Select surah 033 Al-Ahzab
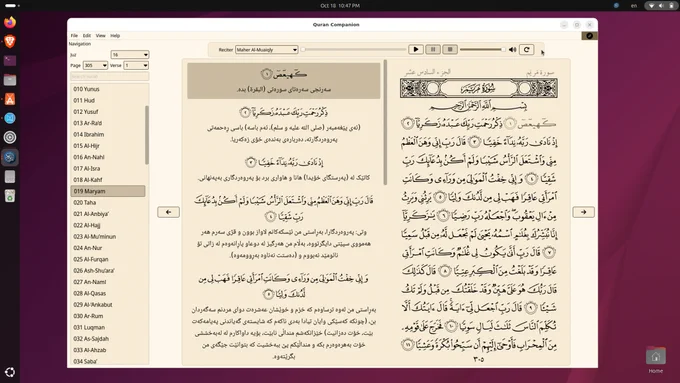Screen dimensions: 680x383 coord(108,350)
